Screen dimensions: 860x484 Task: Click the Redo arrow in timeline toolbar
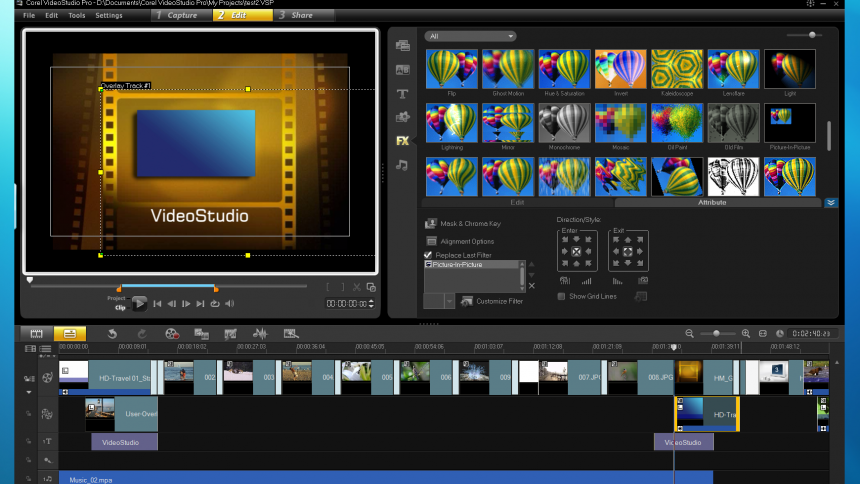coord(142,334)
